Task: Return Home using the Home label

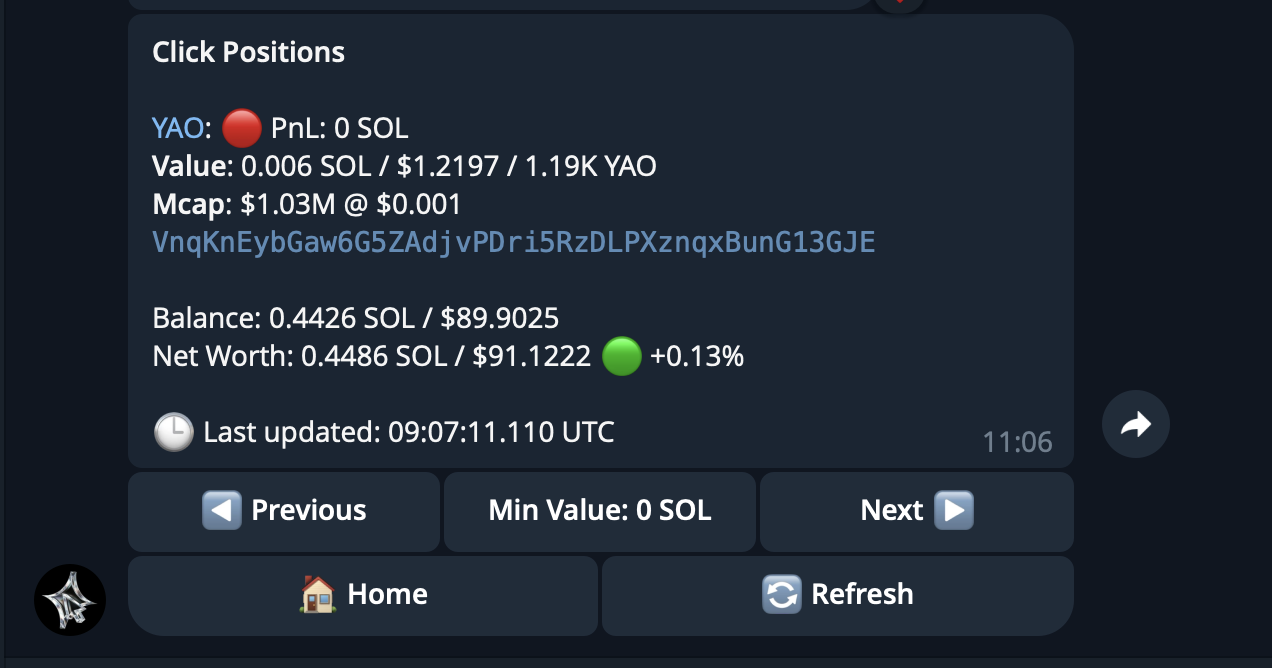Action: pyautogui.click(x=387, y=594)
